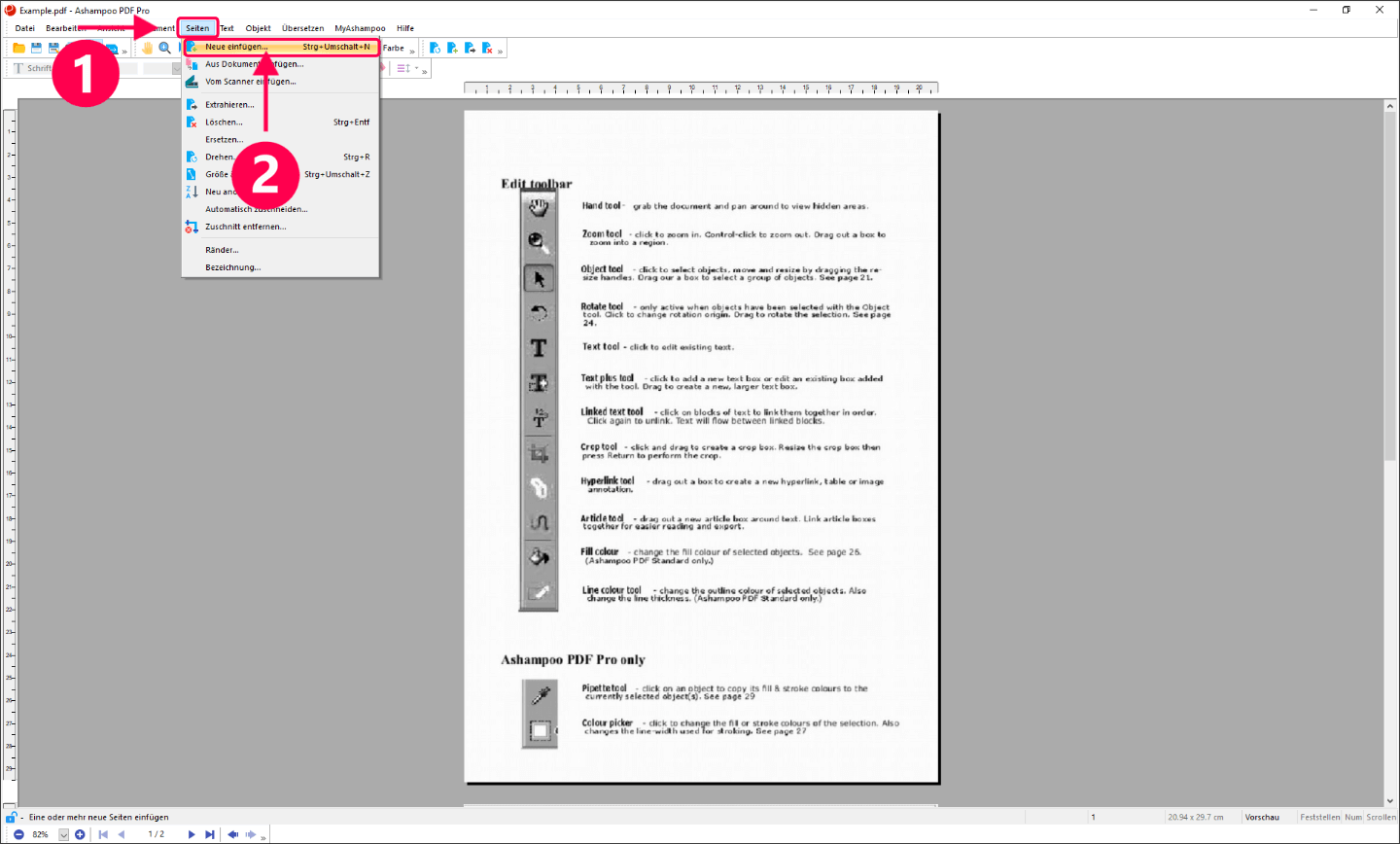Screen dimensions: 1400x844
Task: Click the 'Scrollen' status bar indicator
Action: (x=1381, y=817)
